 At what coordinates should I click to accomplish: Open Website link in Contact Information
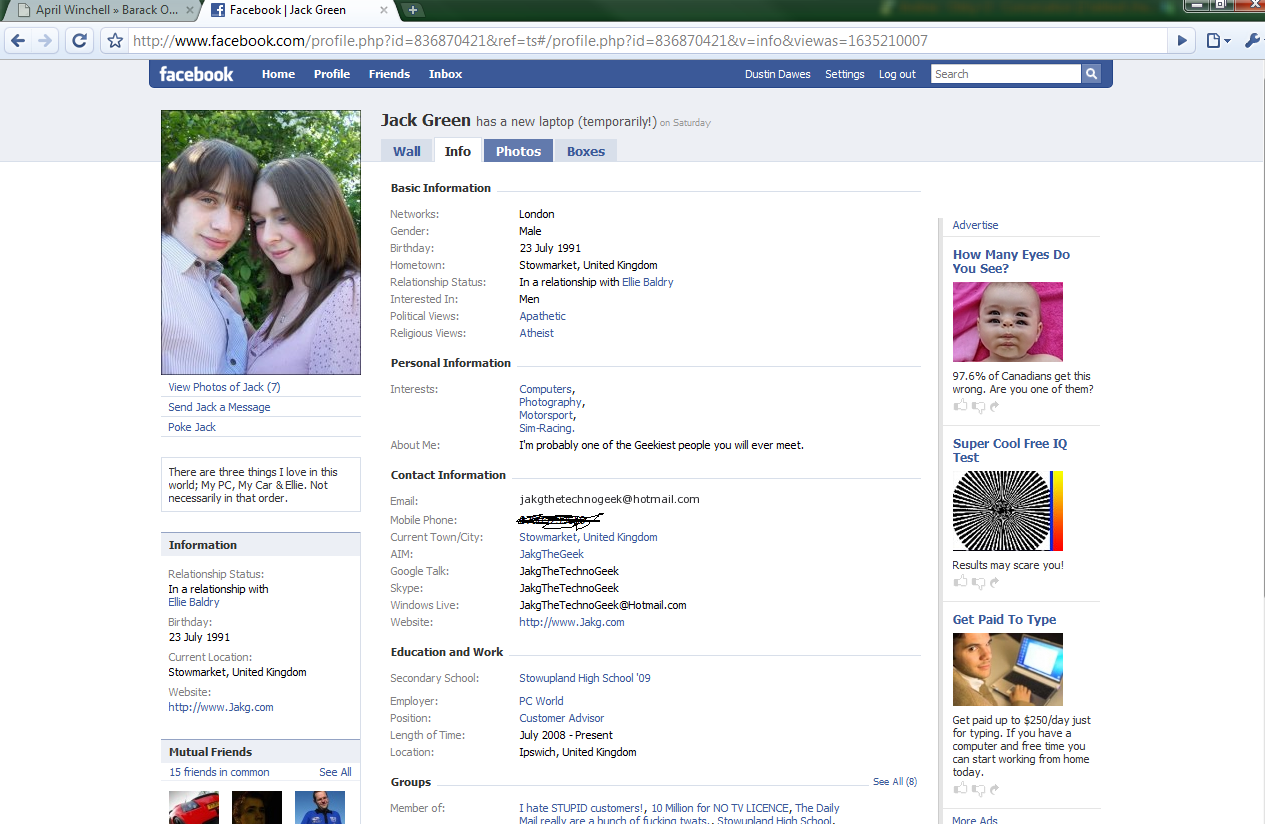[x=571, y=622]
